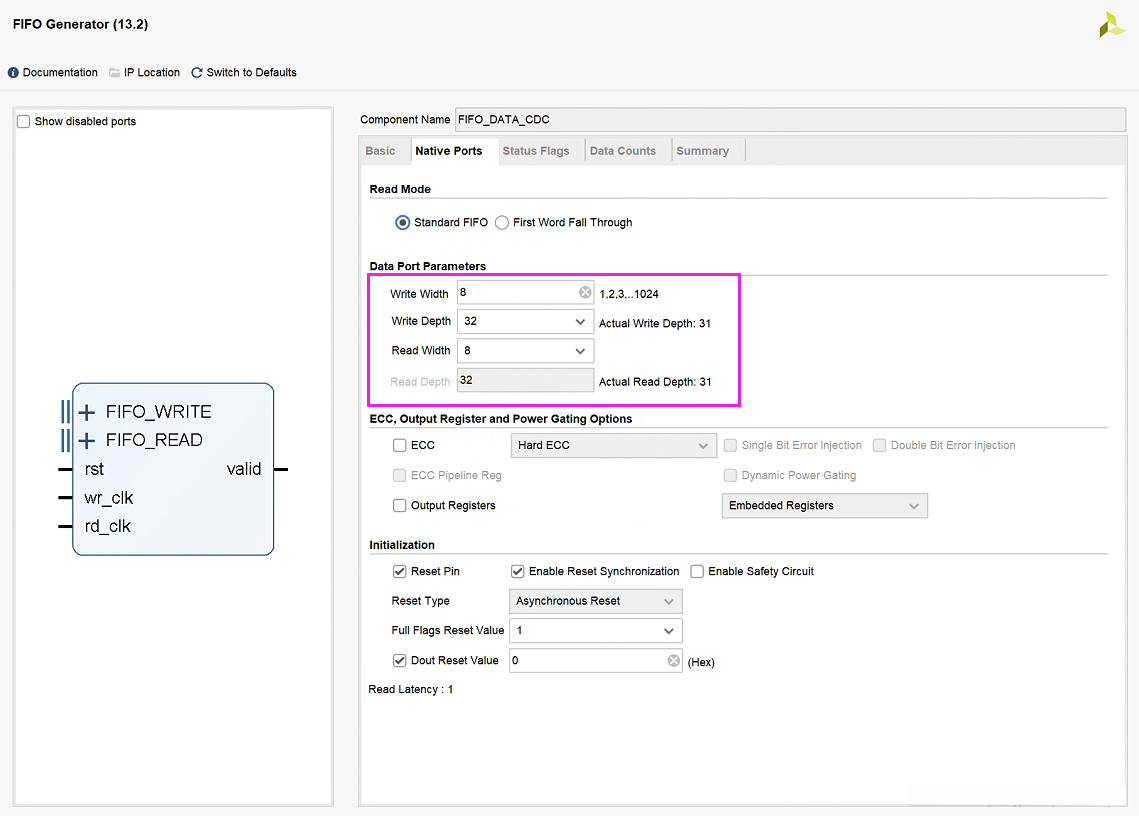Open the Data Counts tab
This screenshot has height=816, width=1139.
[x=622, y=151]
